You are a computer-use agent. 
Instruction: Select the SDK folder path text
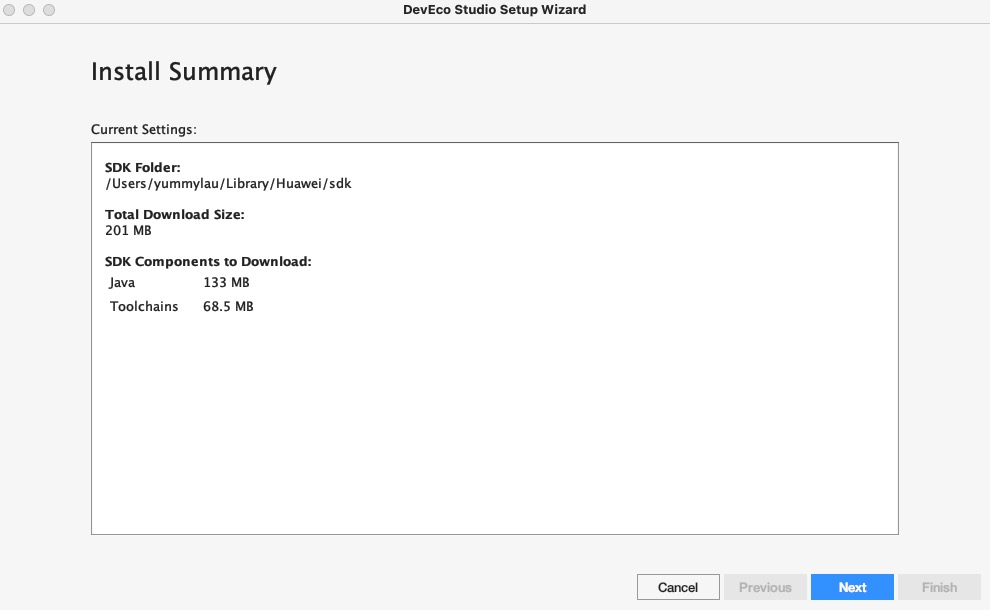point(228,184)
